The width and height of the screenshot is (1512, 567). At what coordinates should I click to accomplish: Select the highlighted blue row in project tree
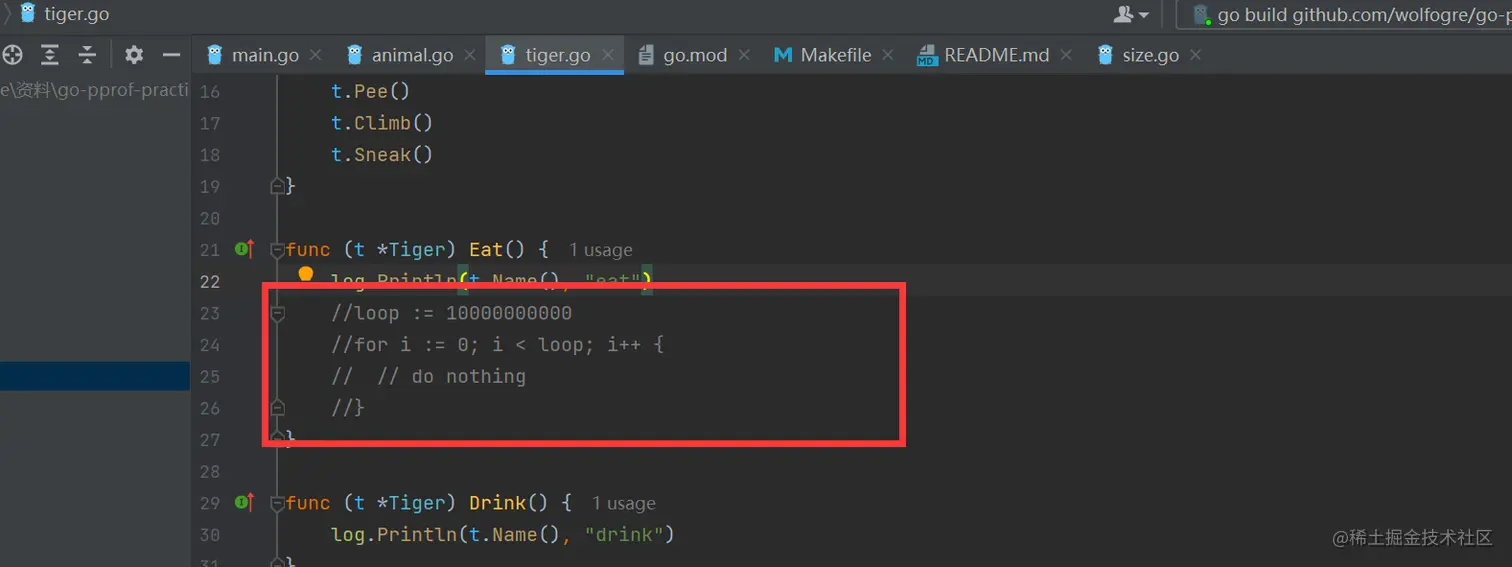[x=95, y=375]
